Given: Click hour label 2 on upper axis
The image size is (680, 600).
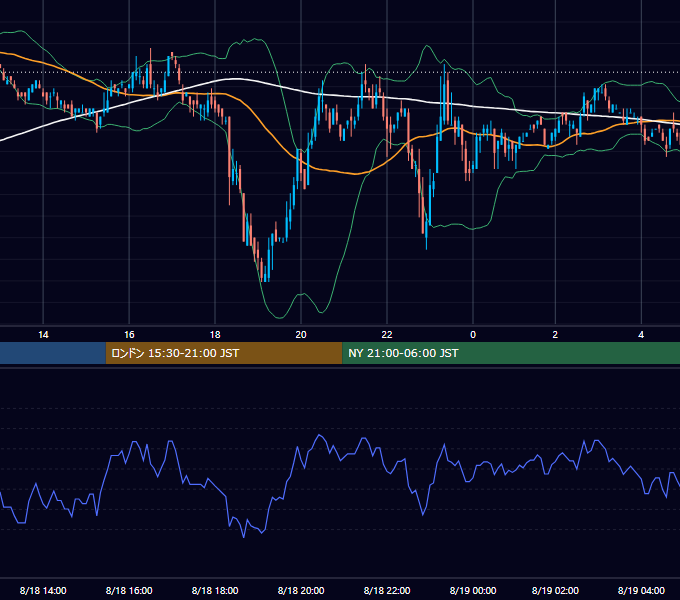Looking at the screenshot, I should (x=555, y=335).
